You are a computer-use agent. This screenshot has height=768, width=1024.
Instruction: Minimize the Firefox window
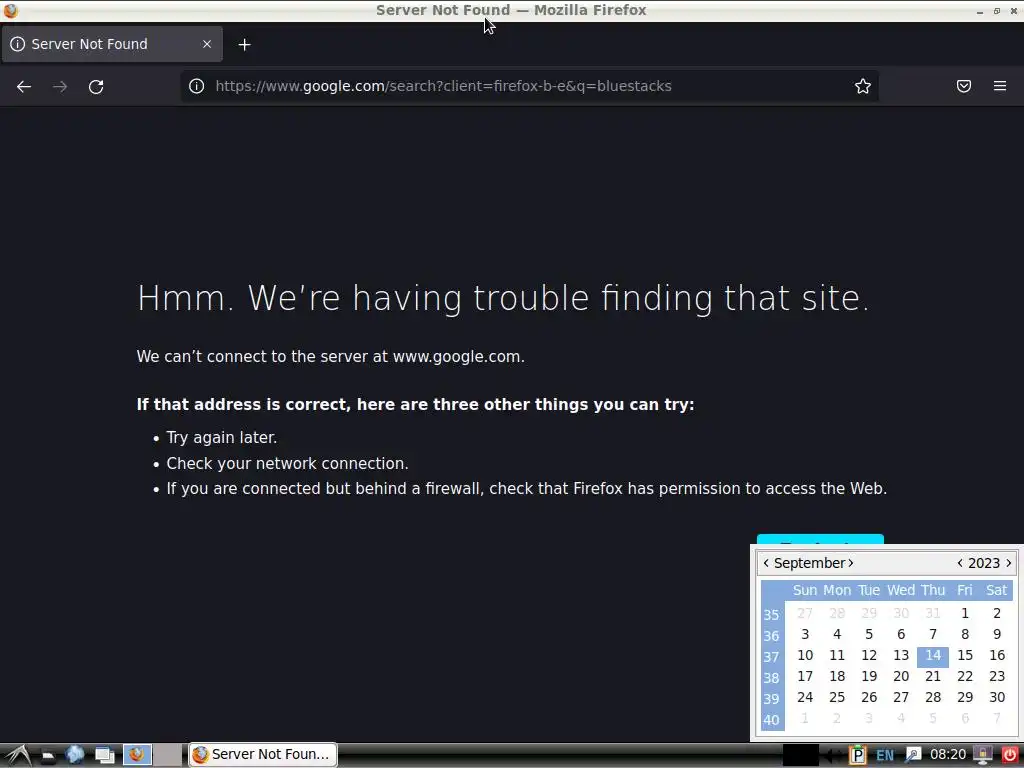980,11
